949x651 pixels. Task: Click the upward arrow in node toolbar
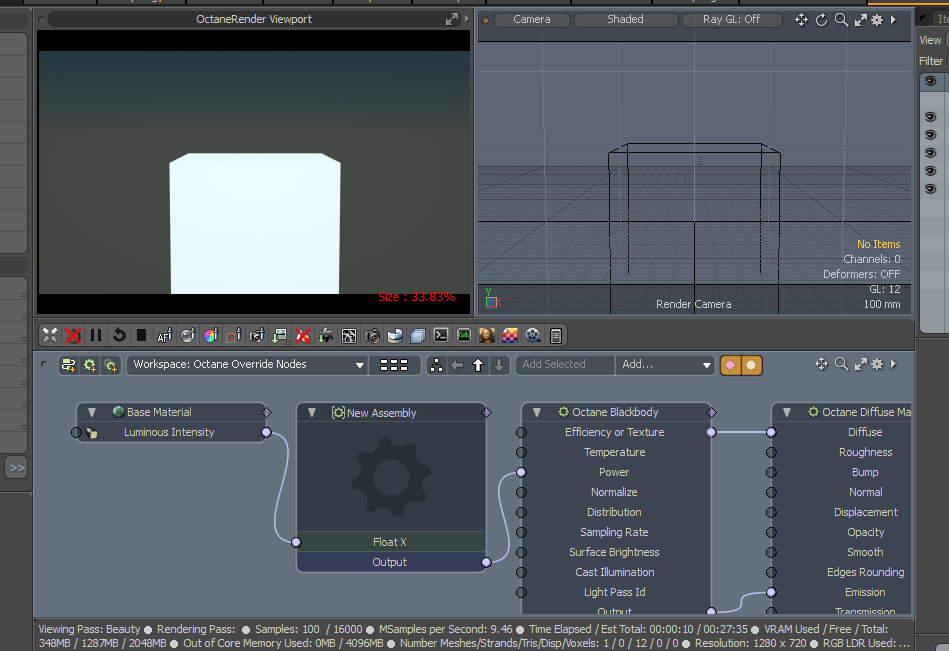pos(478,365)
